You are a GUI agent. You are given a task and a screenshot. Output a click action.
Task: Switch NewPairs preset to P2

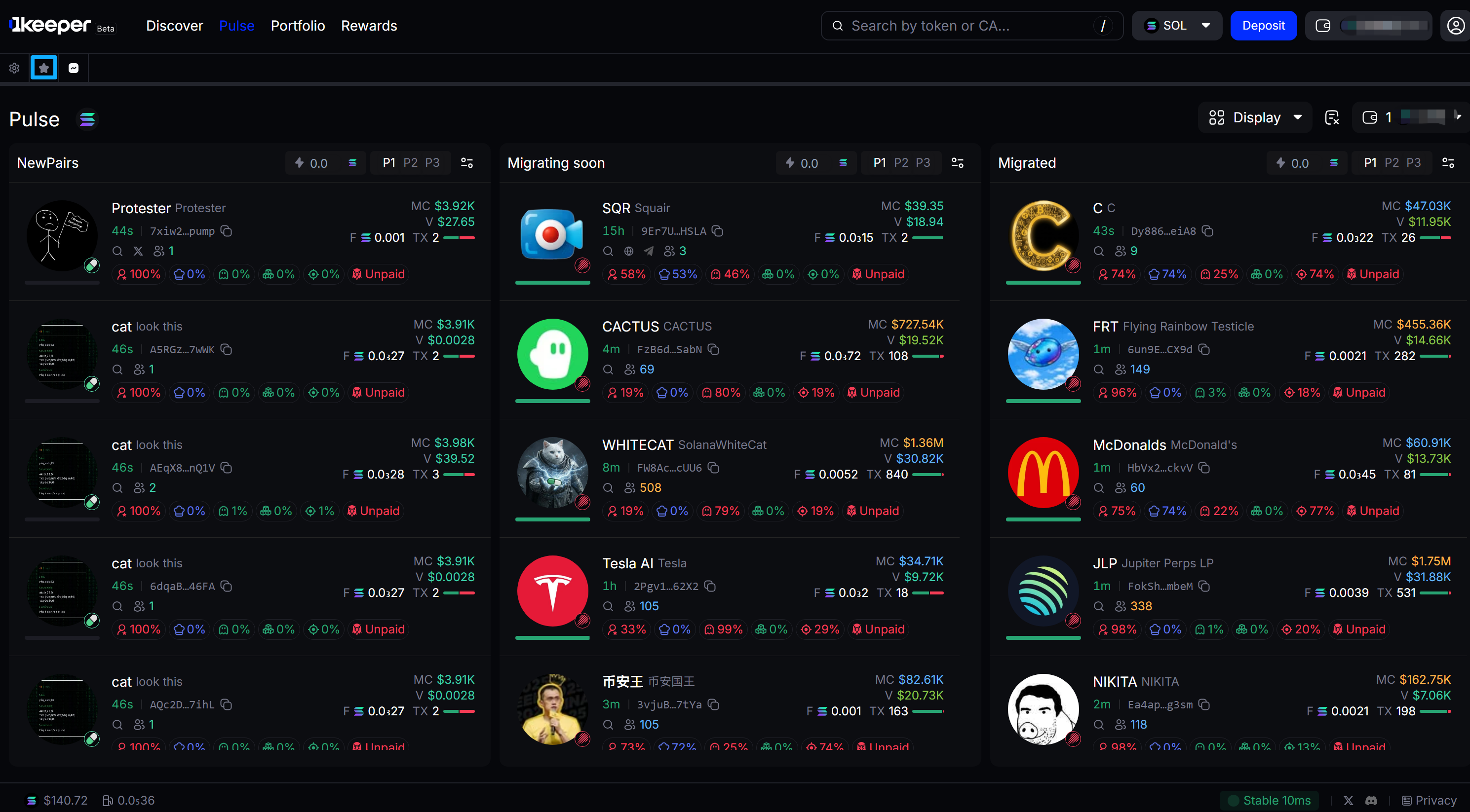(410, 163)
